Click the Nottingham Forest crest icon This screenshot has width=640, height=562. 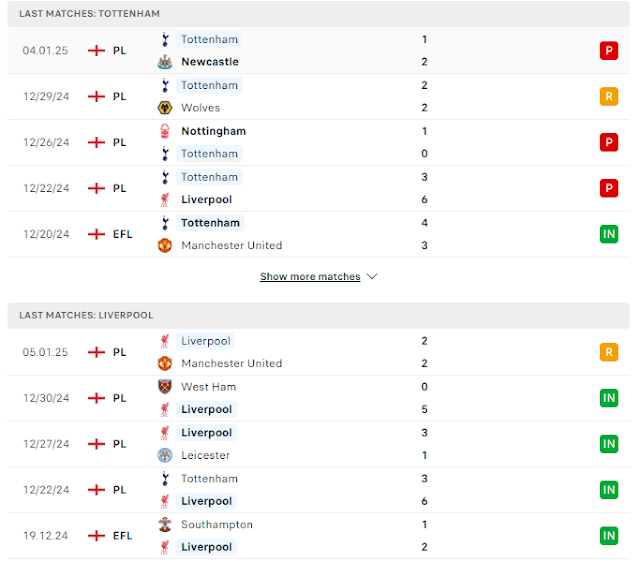point(165,131)
